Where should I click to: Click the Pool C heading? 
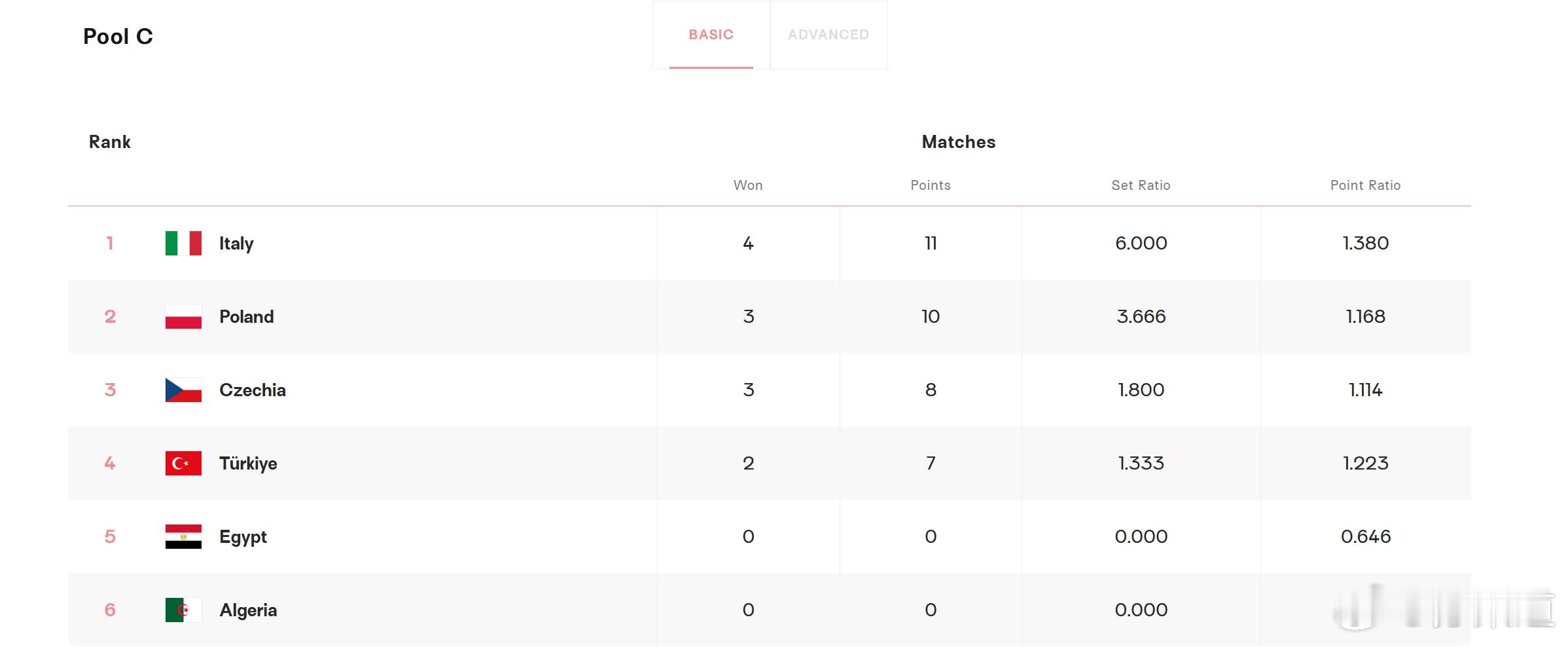[x=118, y=37]
